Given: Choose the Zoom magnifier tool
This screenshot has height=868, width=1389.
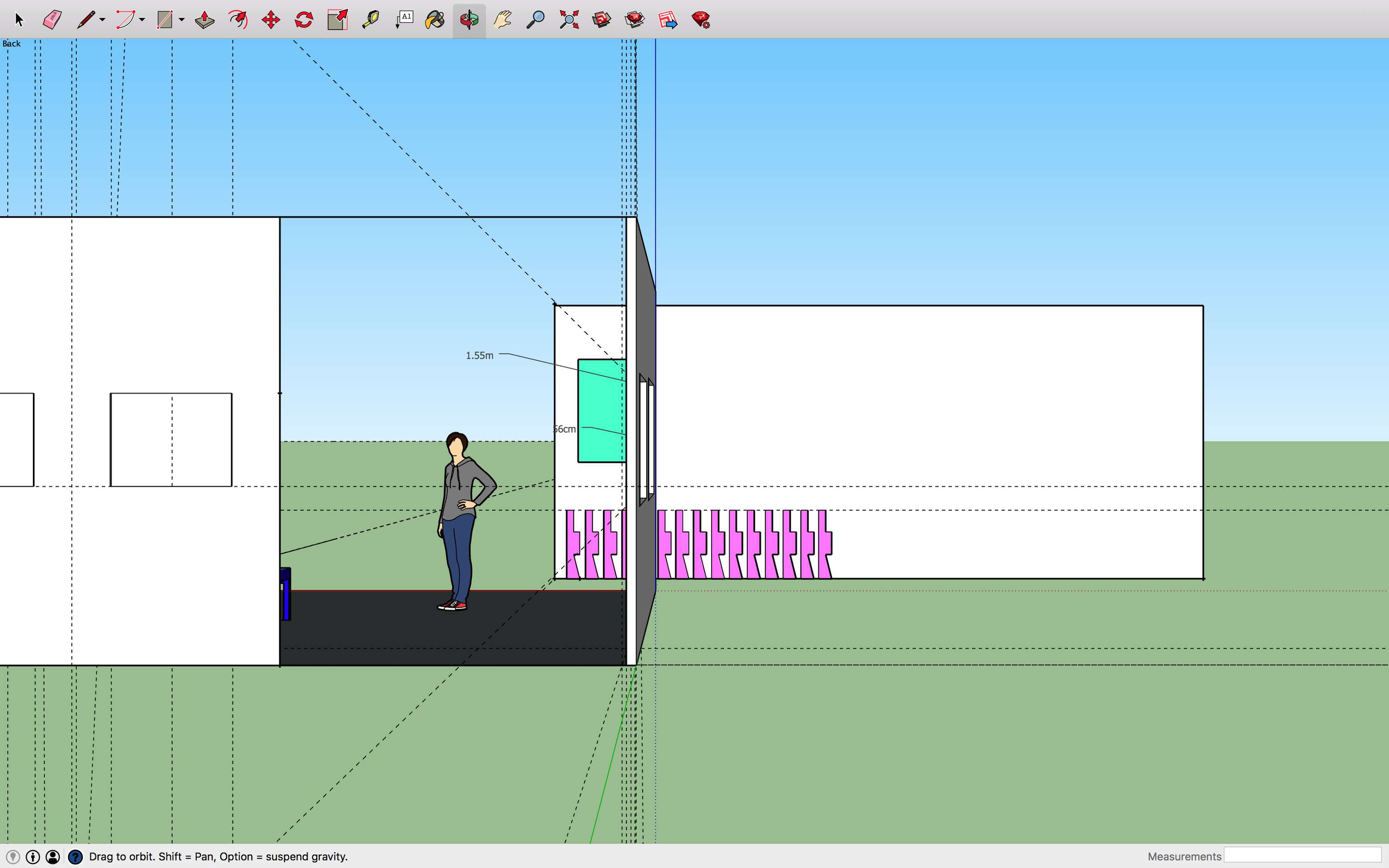Looking at the screenshot, I should tap(536, 19).
